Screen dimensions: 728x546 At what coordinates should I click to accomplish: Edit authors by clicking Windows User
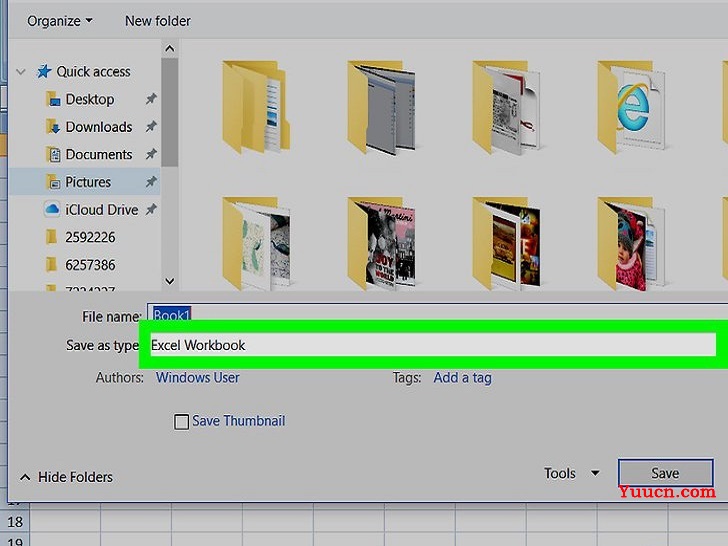(x=198, y=377)
